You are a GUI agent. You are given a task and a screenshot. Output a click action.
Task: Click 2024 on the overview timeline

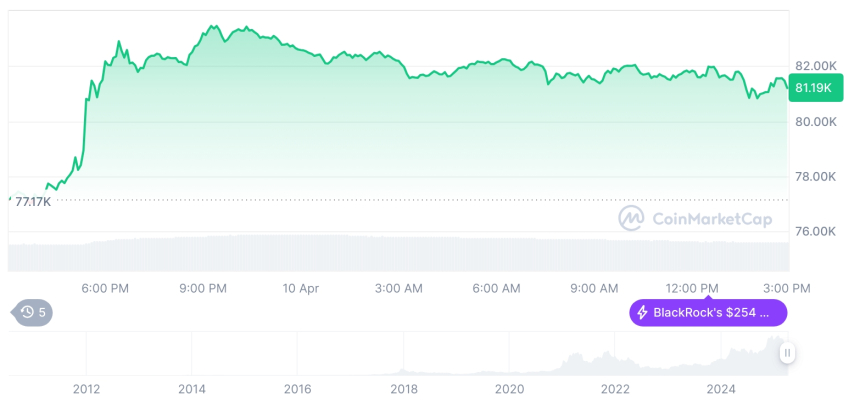pos(721,388)
